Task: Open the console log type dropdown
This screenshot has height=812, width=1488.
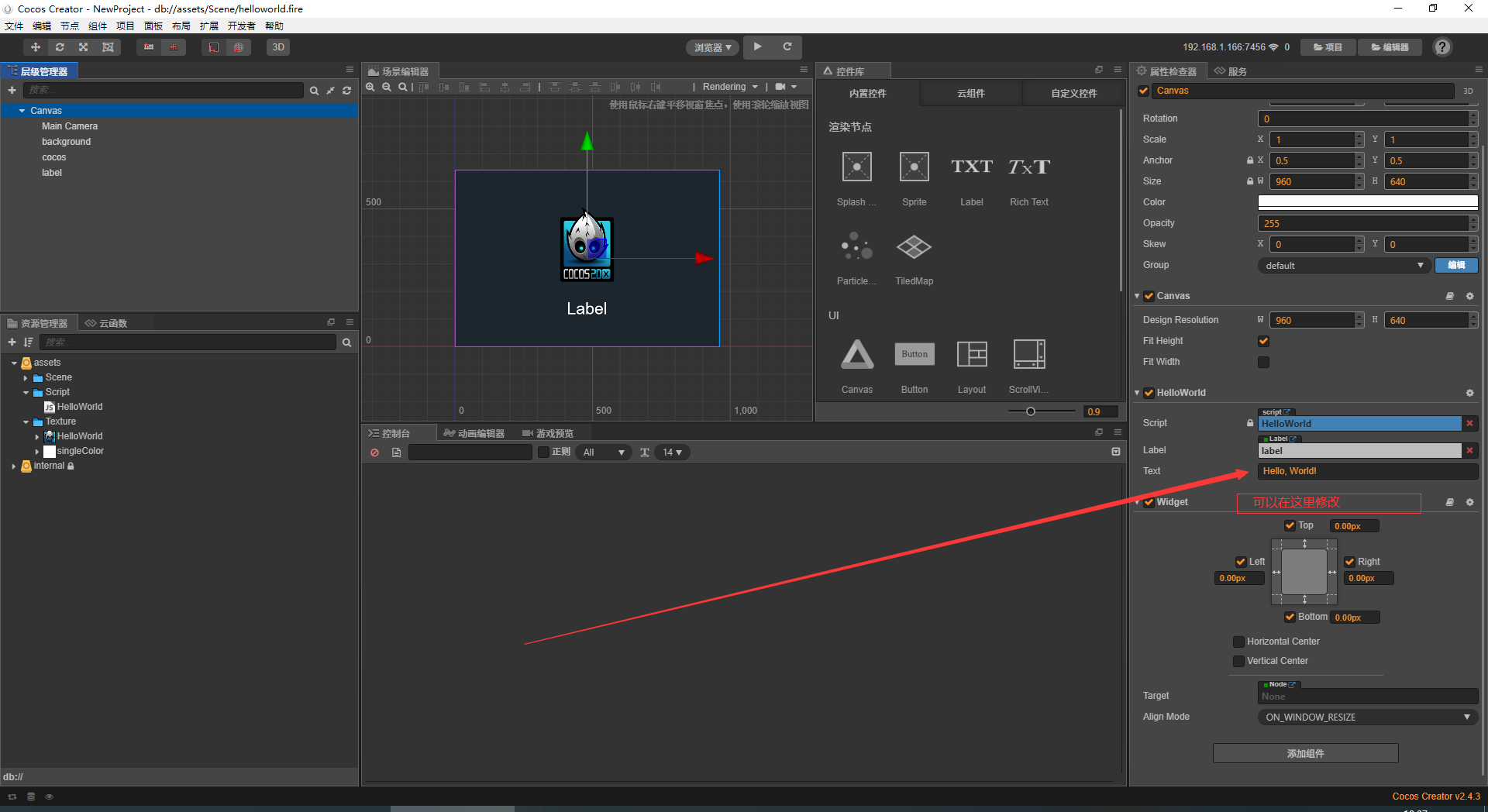Action: pyautogui.click(x=604, y=452)
